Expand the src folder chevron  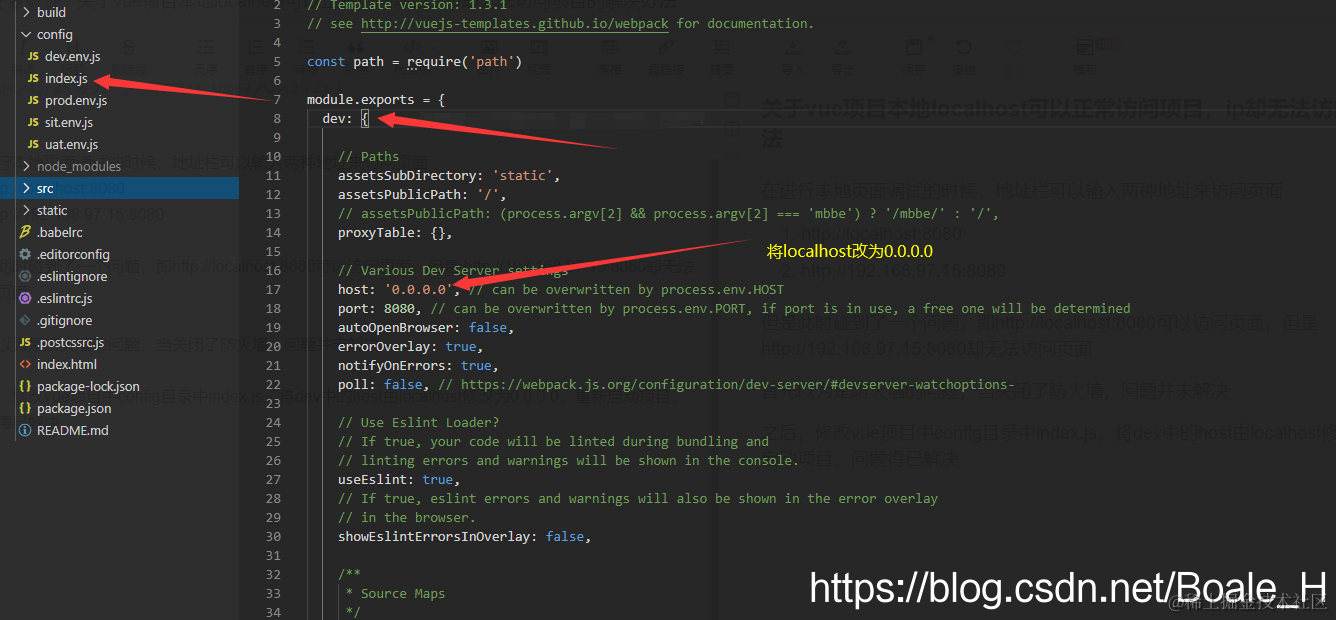26,189
